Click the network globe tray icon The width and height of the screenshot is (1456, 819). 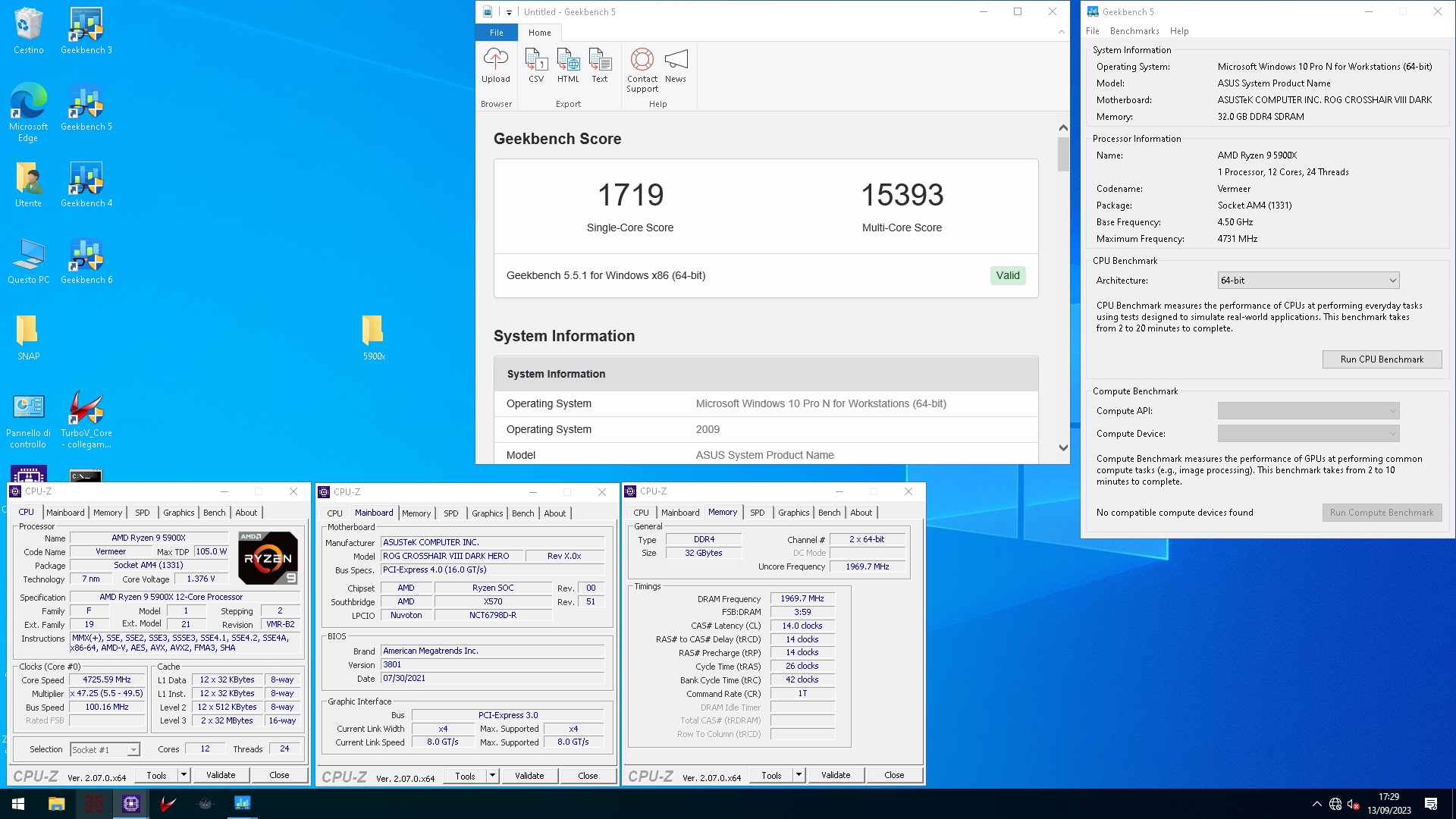tap(1335, 804)
